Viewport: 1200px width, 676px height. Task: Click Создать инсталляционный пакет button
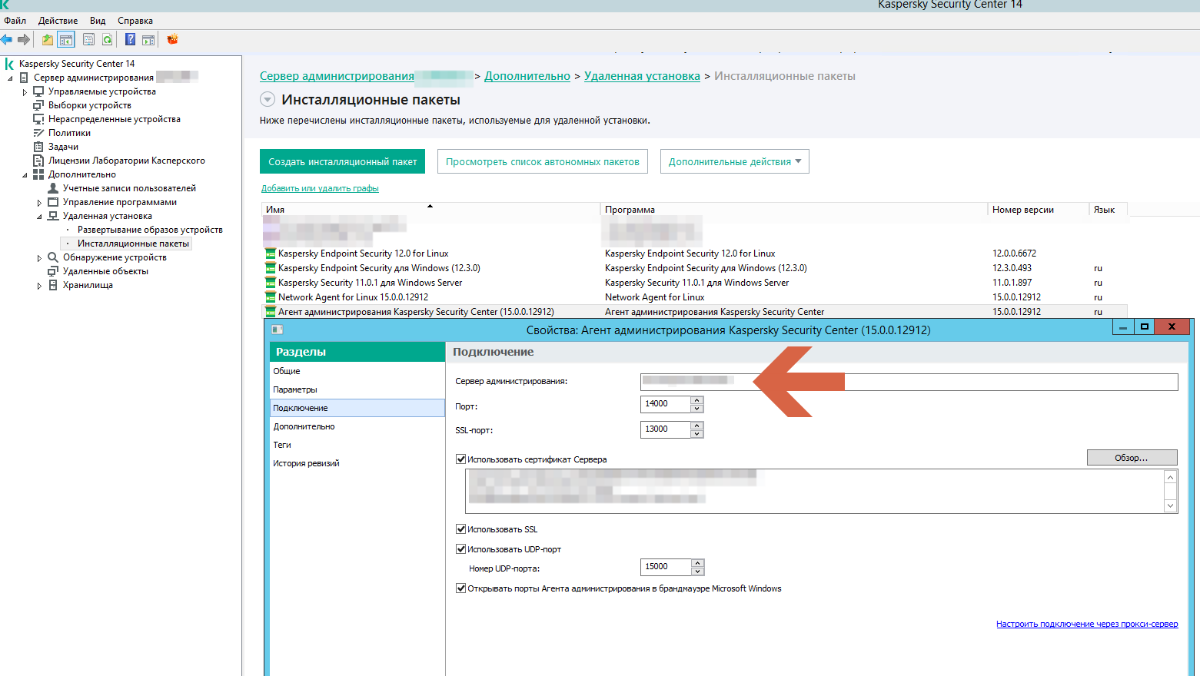[342, 162]
